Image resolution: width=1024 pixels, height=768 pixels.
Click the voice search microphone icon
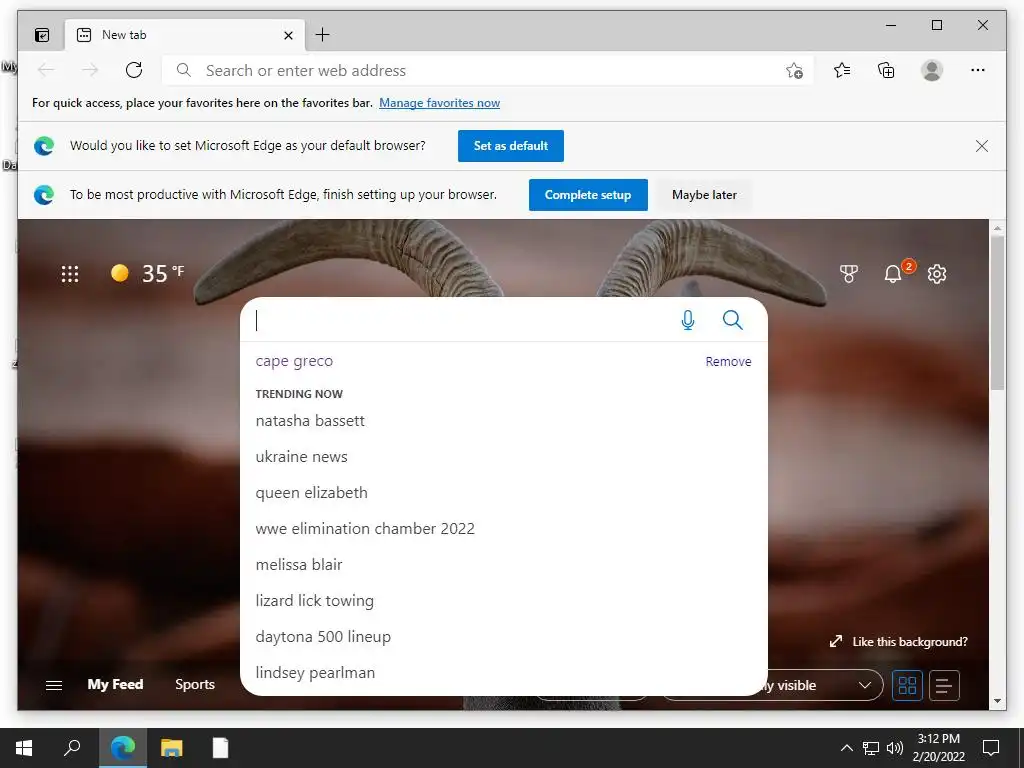pyautogui.click(x=688, y=320)
